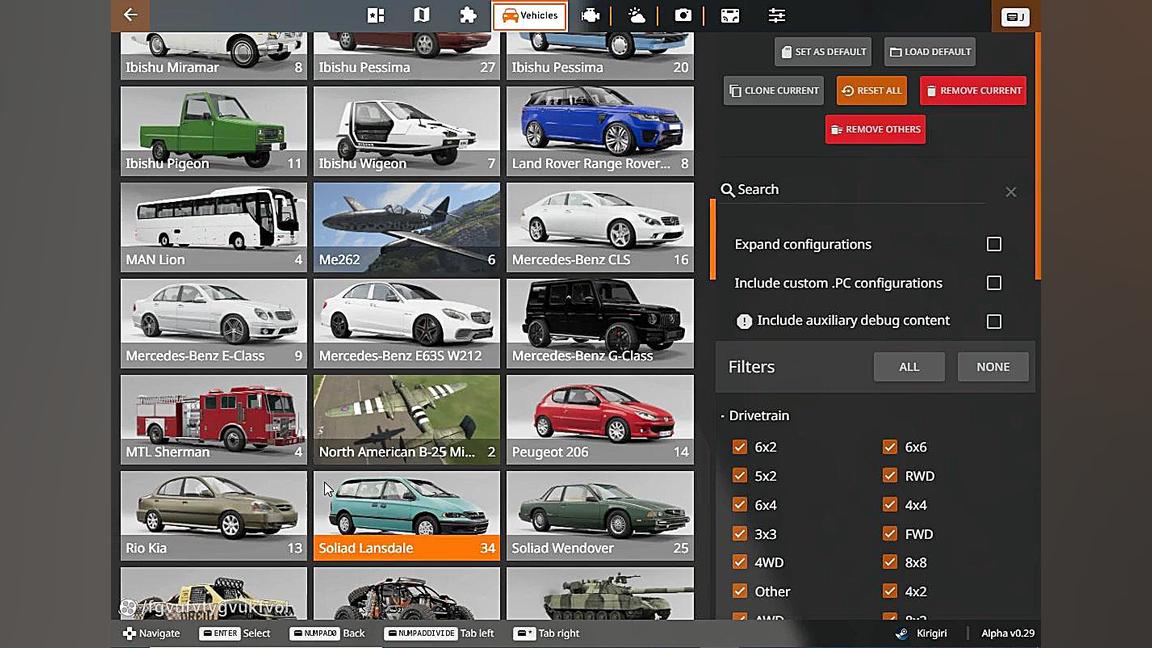Click the debug content warning icon
Screen dimensions: 1152x648
[744, 321]
